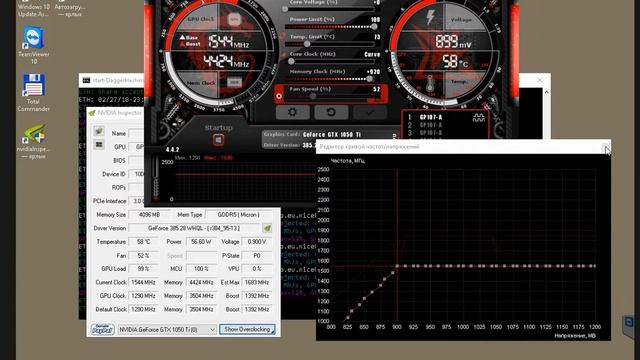
Task: Click the Curve value next to Core Clock
Action: point(372,54)
